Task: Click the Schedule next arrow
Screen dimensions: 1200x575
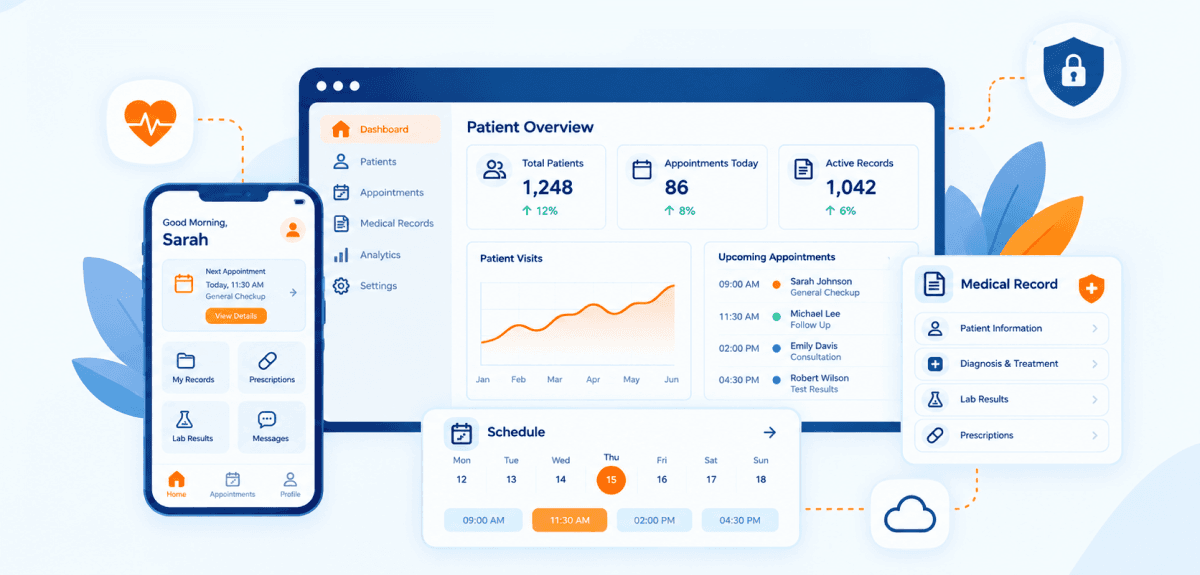Action: (769, 432)
